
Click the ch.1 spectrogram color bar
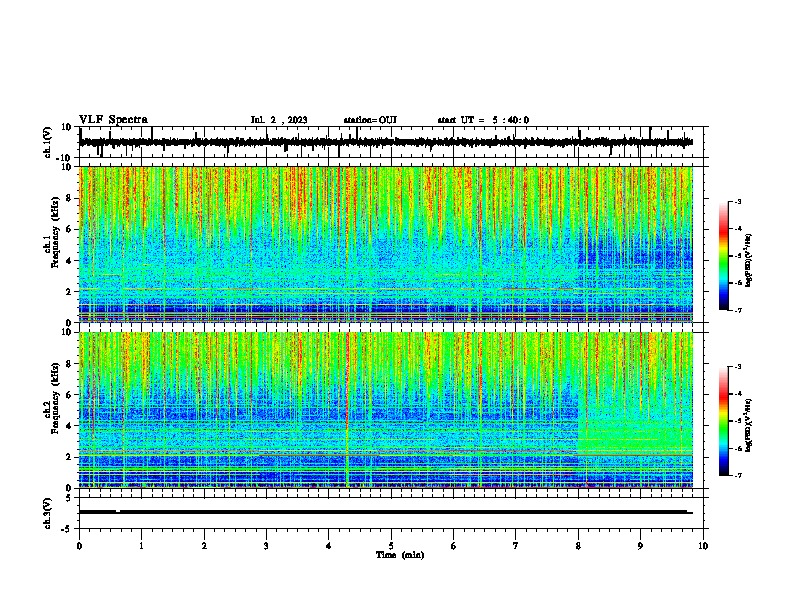(723, 256)
